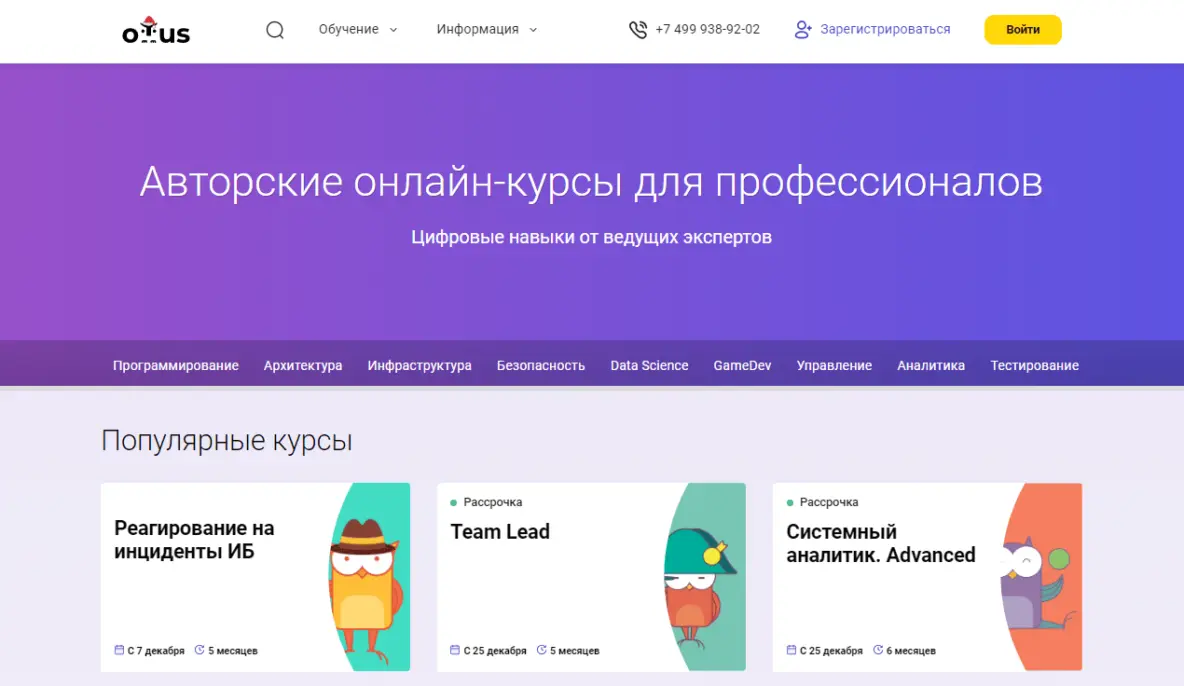Screen dimensions: 1184x686
Task: Expand the Информация dropdown
Action: [478, 29]
